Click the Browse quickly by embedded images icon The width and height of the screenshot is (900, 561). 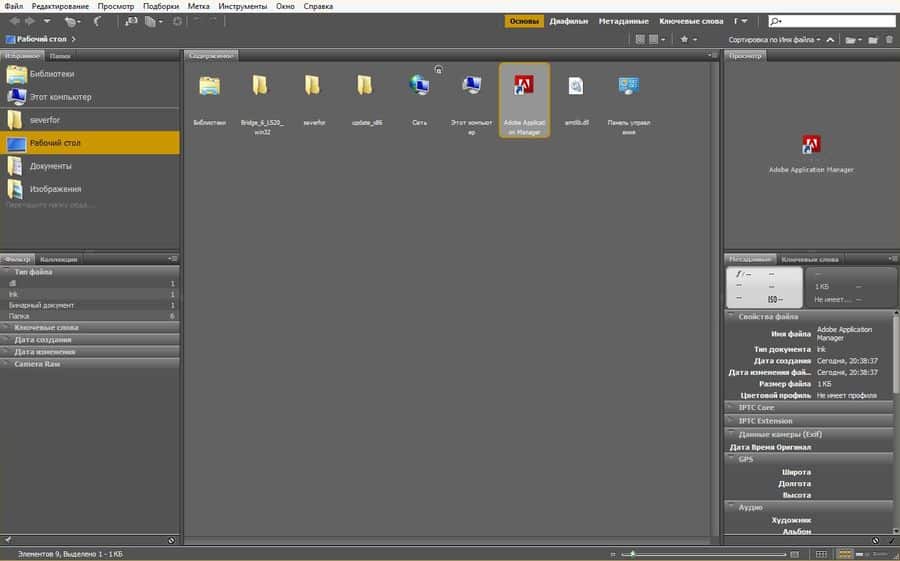click(x=639, y=40)
